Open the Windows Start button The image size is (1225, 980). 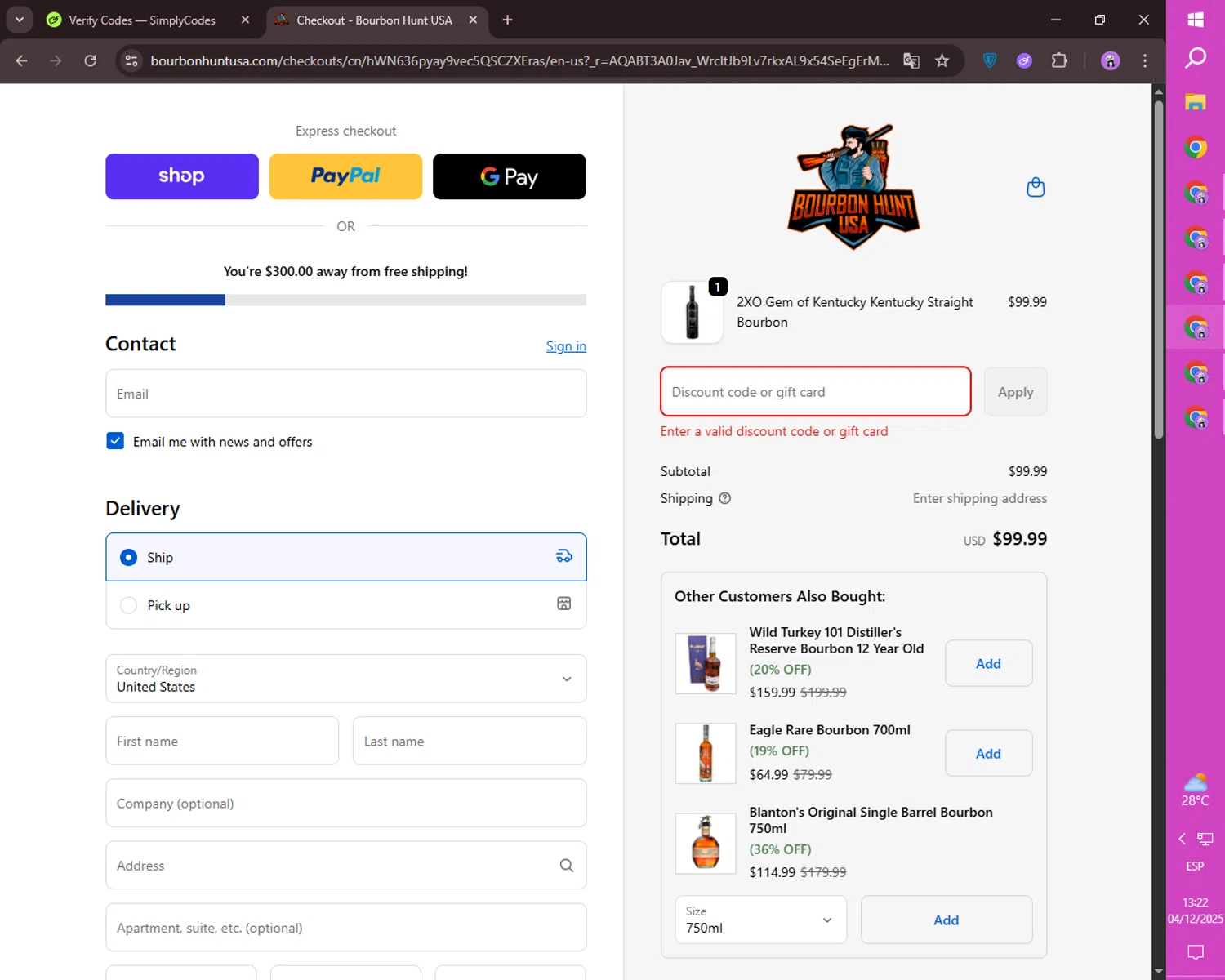coord(1196,20)
